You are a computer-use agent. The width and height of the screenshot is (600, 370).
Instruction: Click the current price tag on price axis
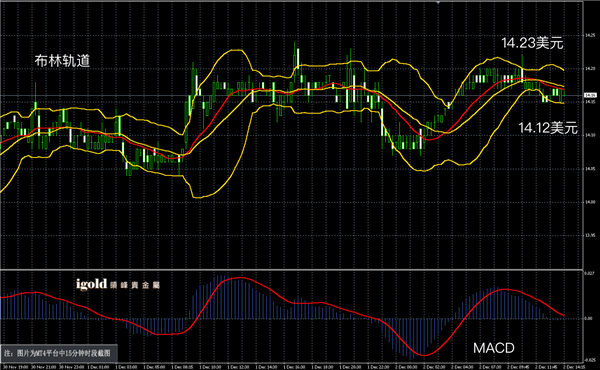[590, 95]
